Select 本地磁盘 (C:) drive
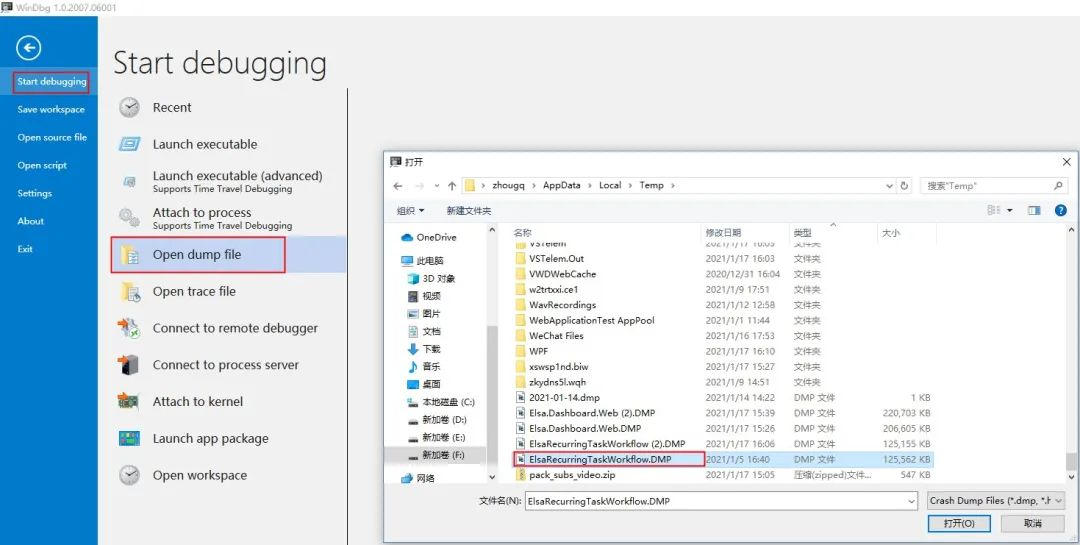Image resolution: width=1080 pixels, height=545 pixels. coord(441,402)
